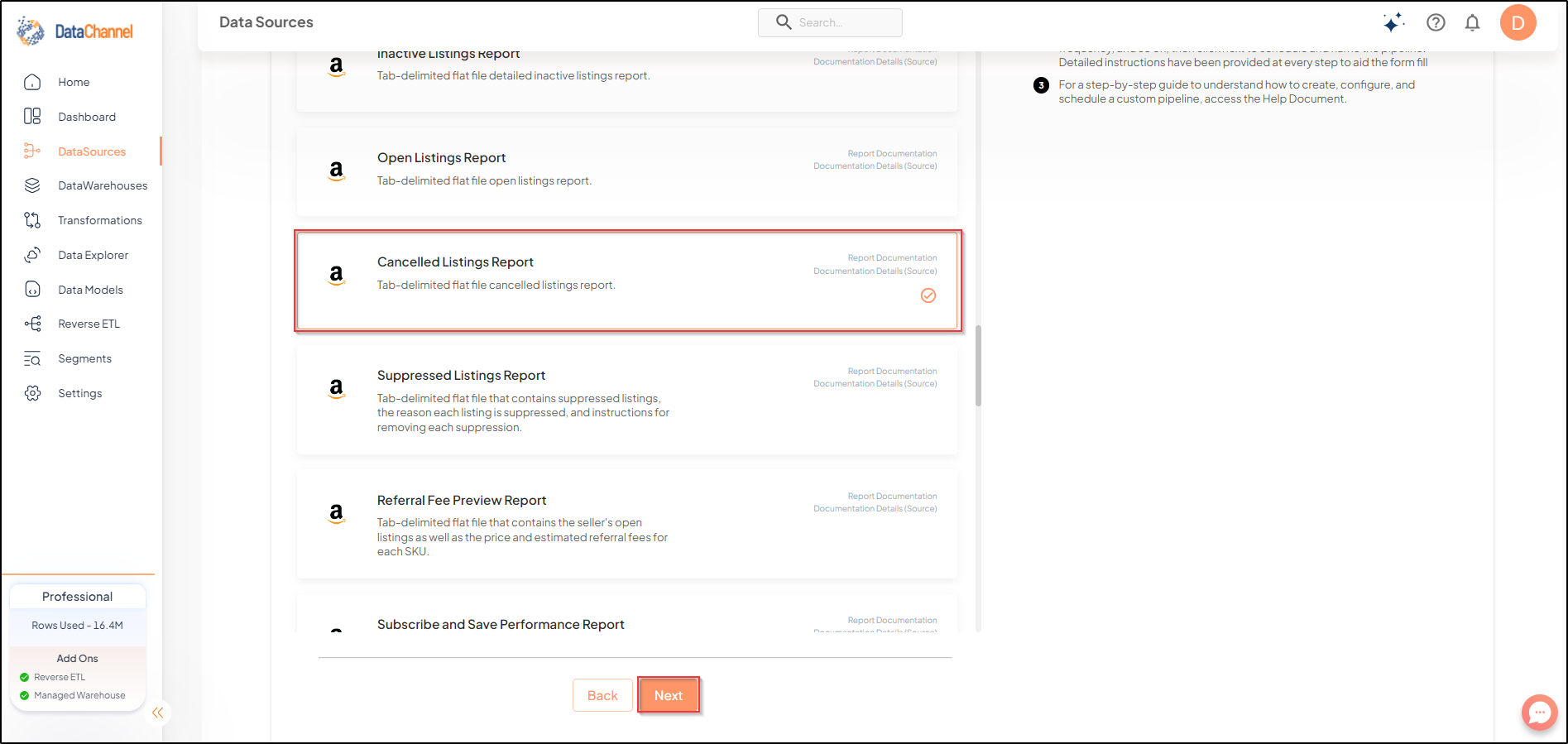Open the help question mark icon
1568x744 pixels.
coord(1436,22)
